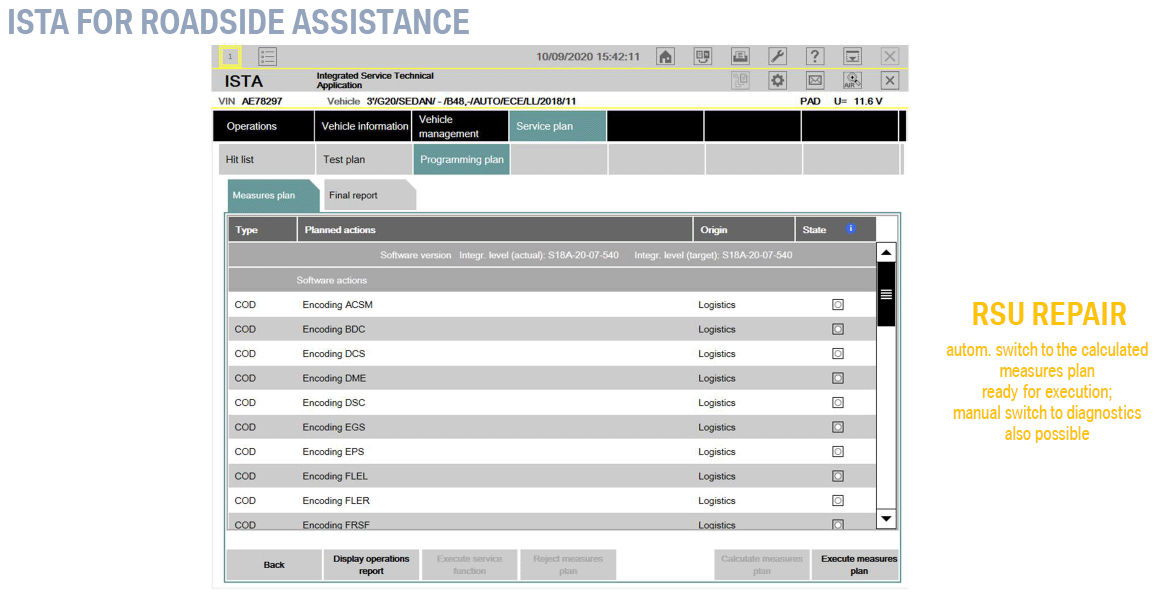Click Display operations report button
Viewport: 1157px width, 599px height.
[371, 565]
